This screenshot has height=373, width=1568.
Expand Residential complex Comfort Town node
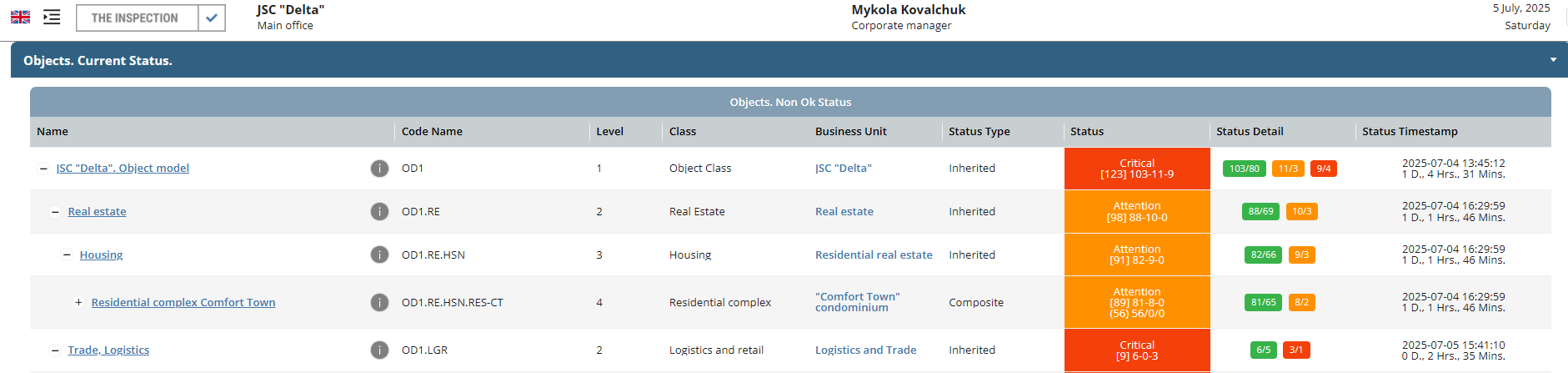click(x=78, y=303)
